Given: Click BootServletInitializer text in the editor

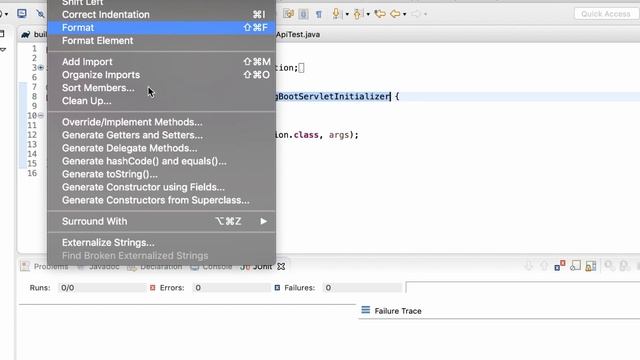Looking at the screenshot, I should click(334, 97).
